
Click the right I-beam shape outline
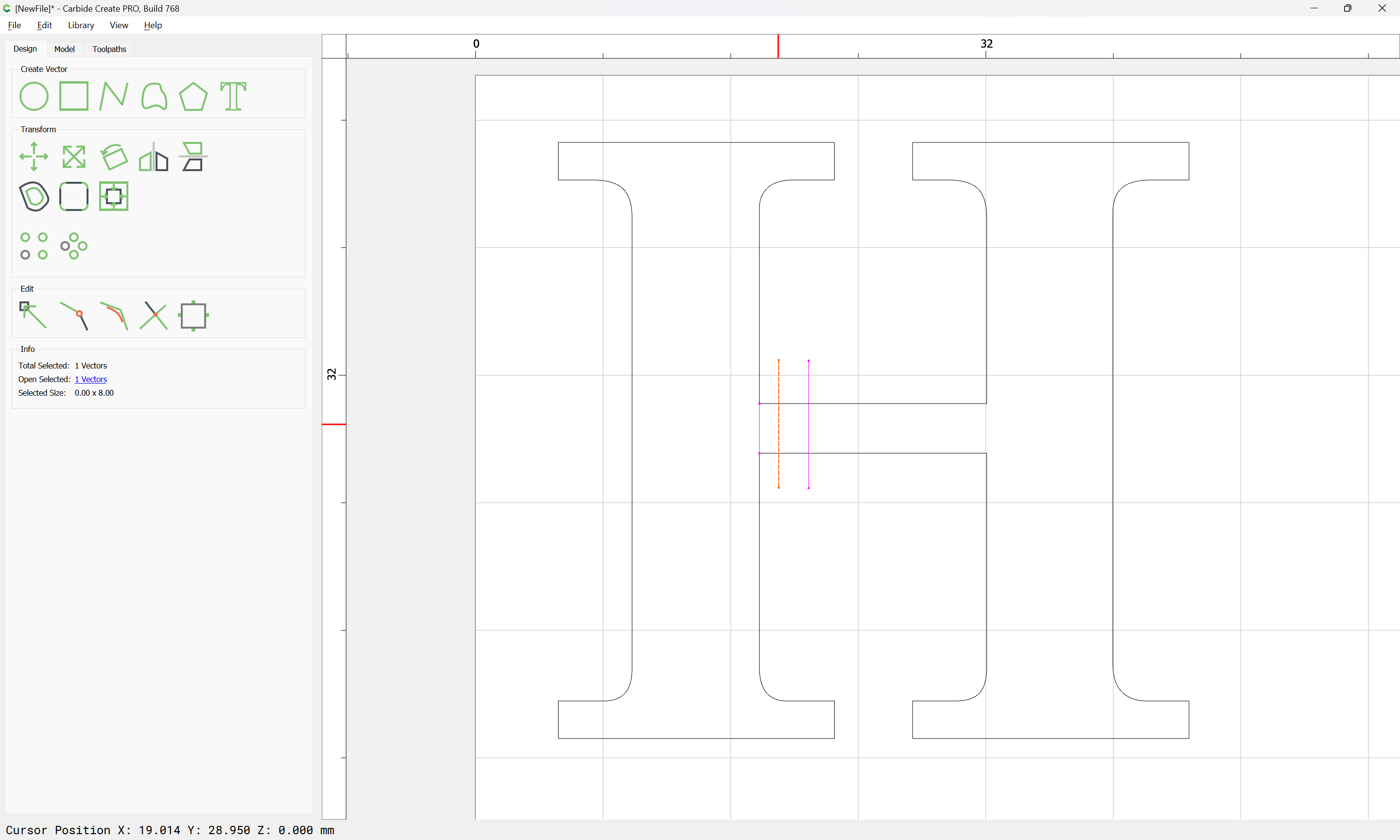(1113, 440)
